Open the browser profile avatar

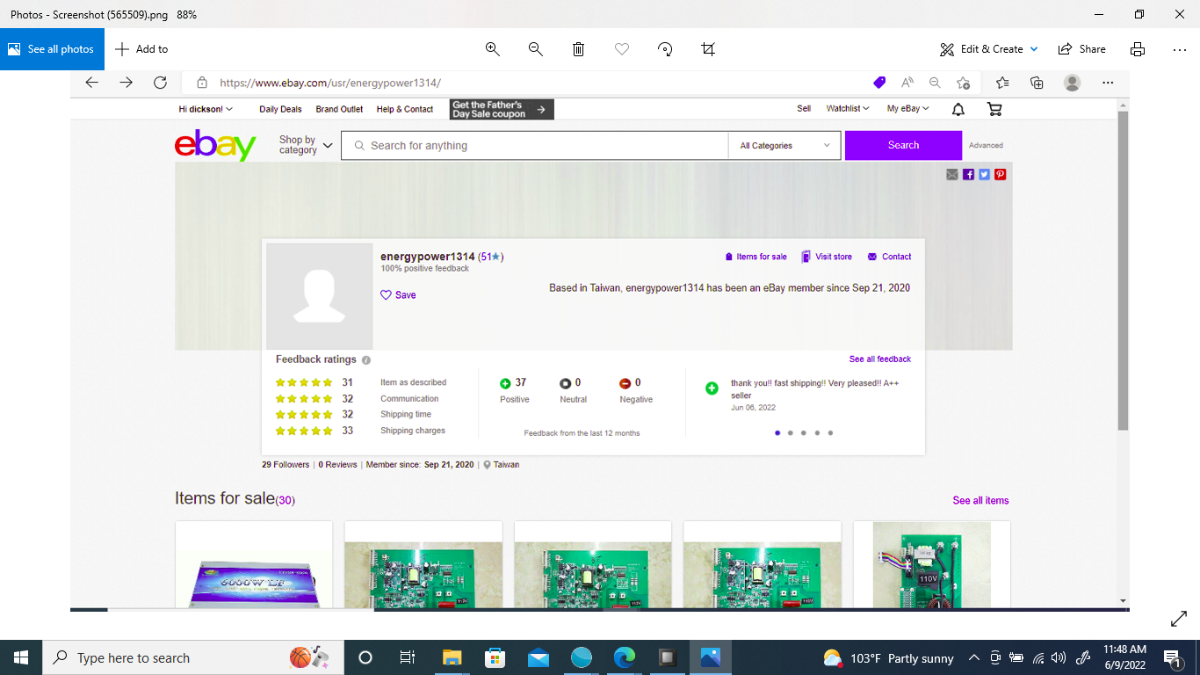click(1072, 83)
